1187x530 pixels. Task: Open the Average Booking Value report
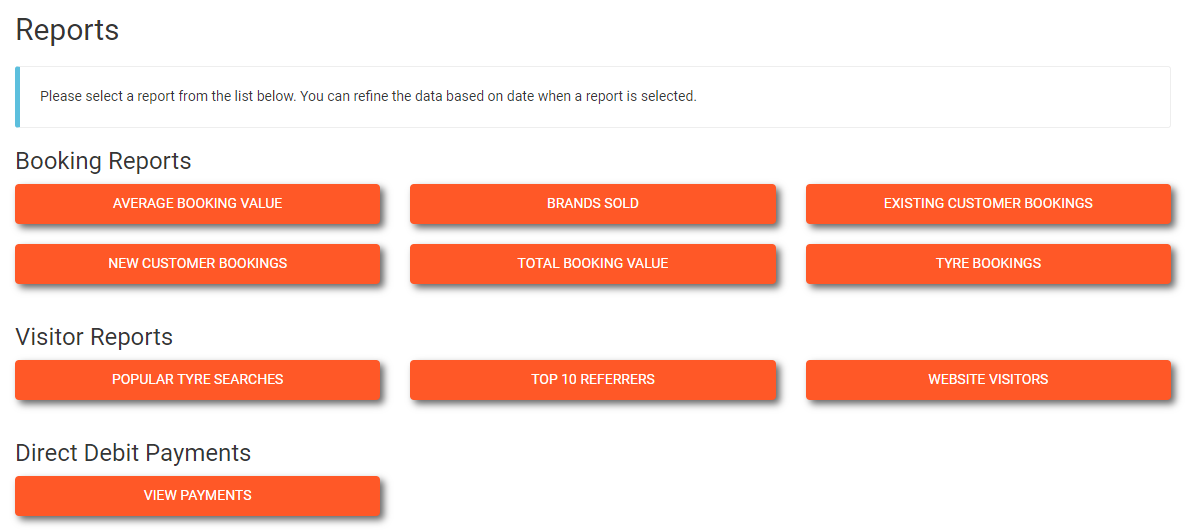(197, 203)
